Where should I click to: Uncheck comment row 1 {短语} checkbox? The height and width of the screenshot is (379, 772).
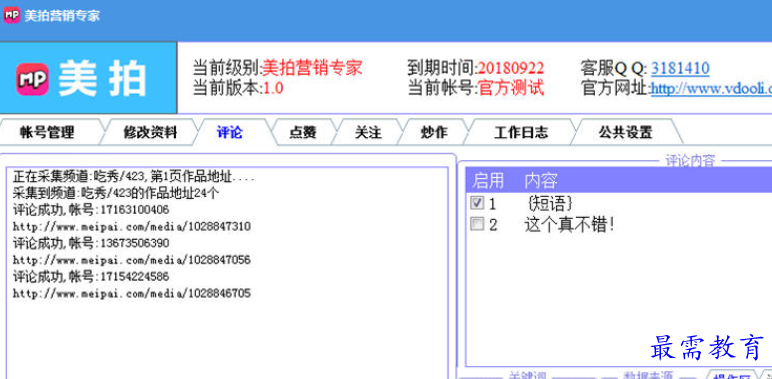coord(477,203)
